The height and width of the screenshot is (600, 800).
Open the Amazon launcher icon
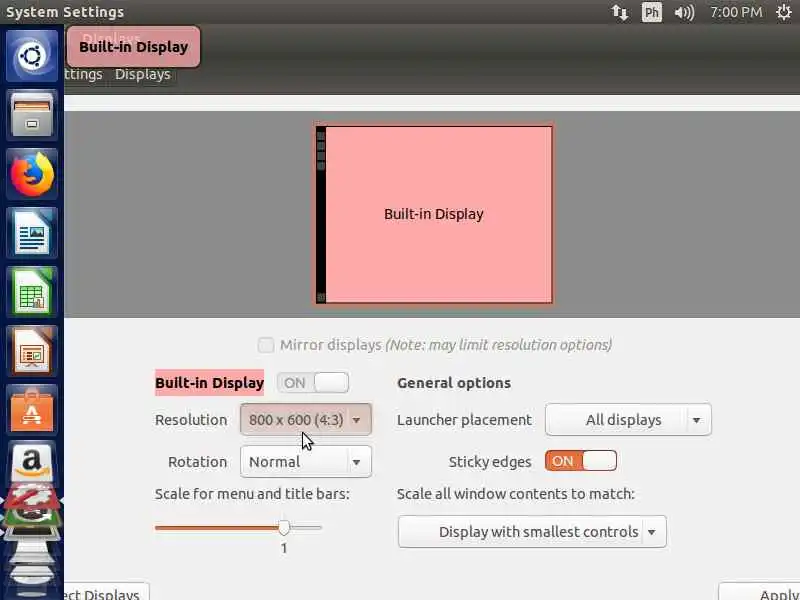tap(32, 463)
